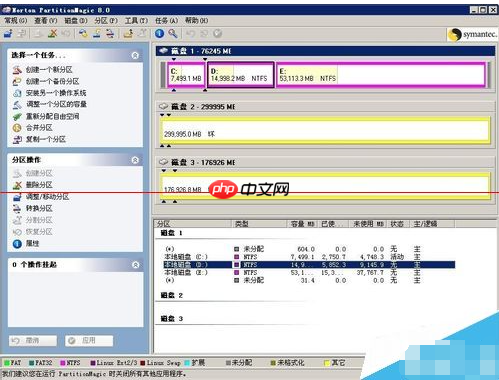Click the 磁盘 2 group in partition list
This screenshot has height=380, width=499.
pos(172,295)
